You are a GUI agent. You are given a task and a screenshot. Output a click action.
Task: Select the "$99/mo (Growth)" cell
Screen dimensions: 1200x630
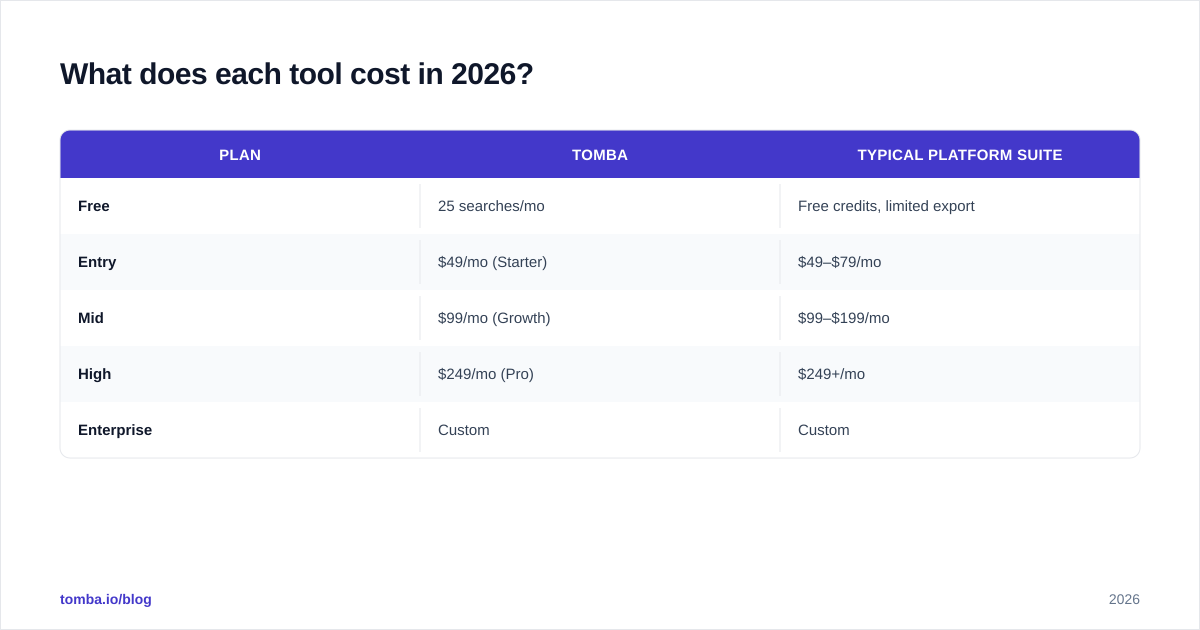point(600,318)
